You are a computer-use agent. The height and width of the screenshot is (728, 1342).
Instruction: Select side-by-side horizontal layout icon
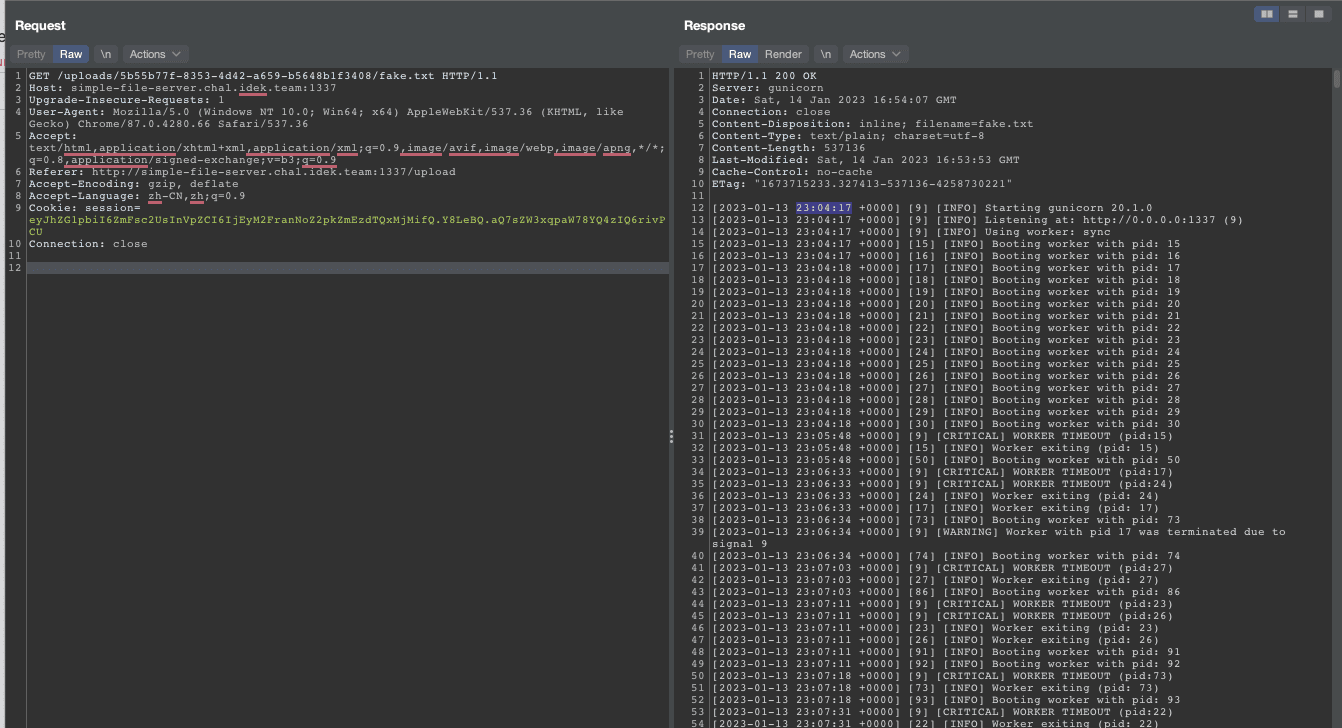pos(1267,14)
